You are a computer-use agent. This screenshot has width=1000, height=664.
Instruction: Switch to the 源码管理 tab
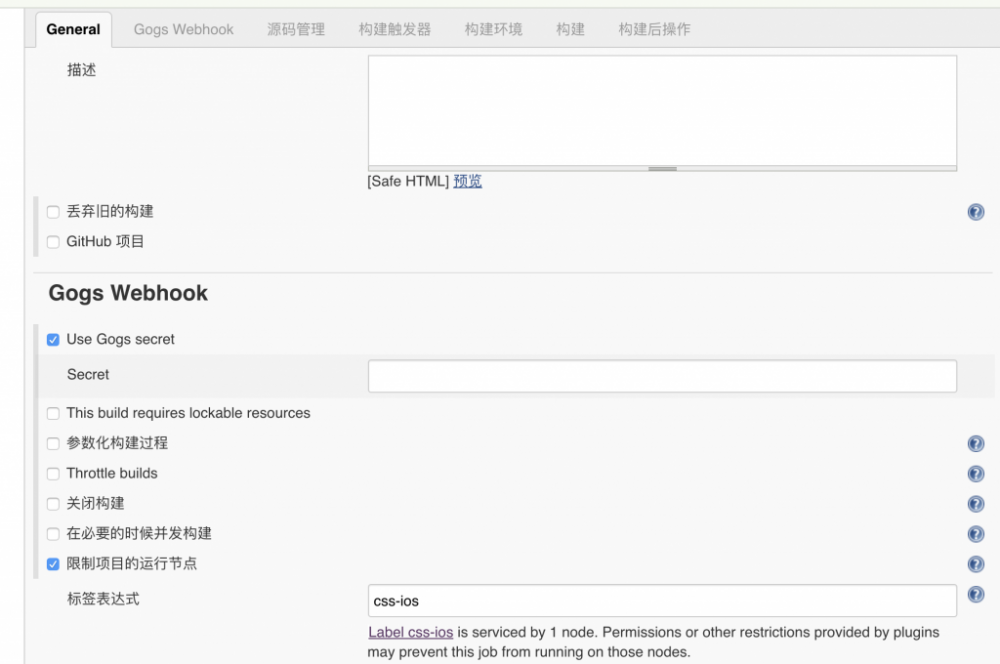296,29
